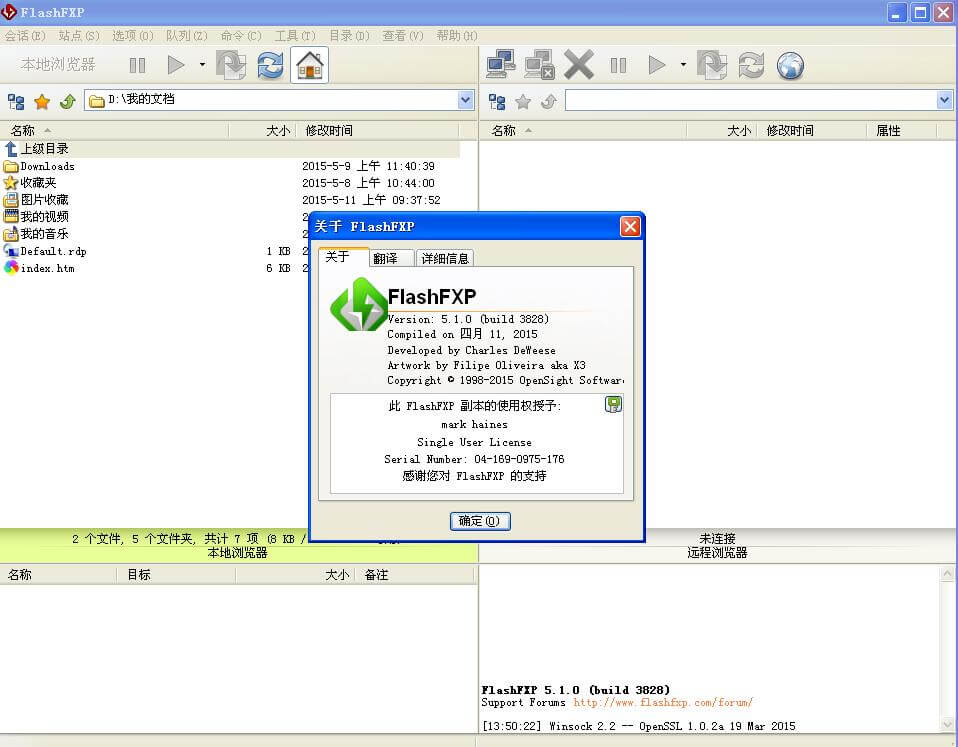Sort remote list by 名称 column
The image size is (958, 747).
583,131
